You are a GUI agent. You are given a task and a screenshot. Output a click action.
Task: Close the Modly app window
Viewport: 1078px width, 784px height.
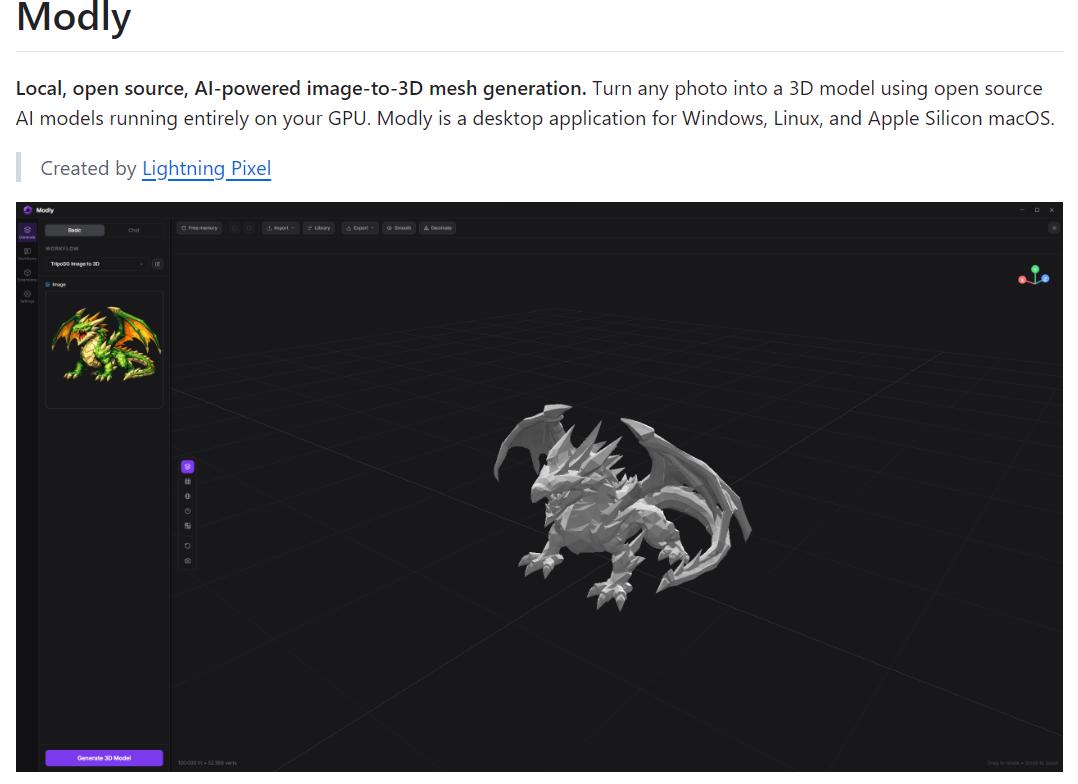coord(1052,210)
